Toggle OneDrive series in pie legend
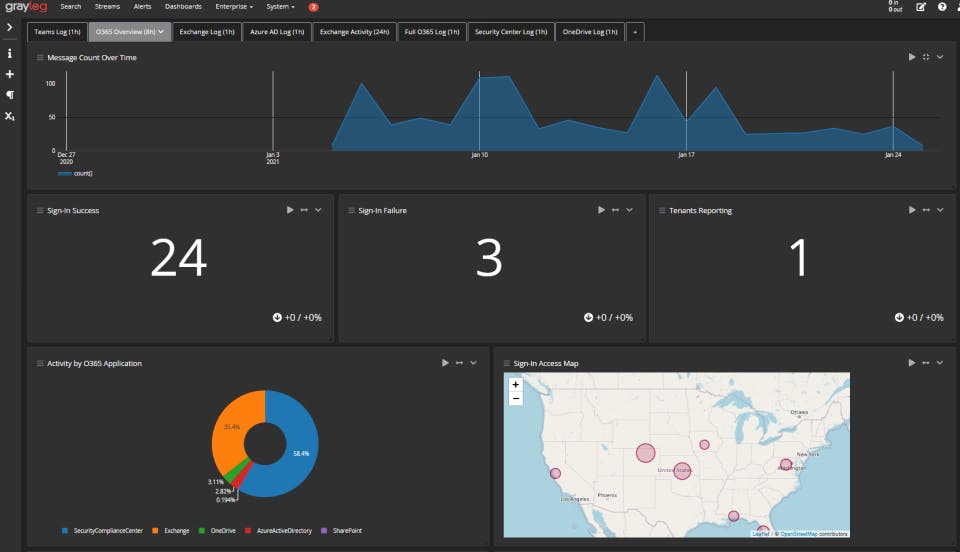Viewport: 960px width, 552px height. tap(217, 531)
